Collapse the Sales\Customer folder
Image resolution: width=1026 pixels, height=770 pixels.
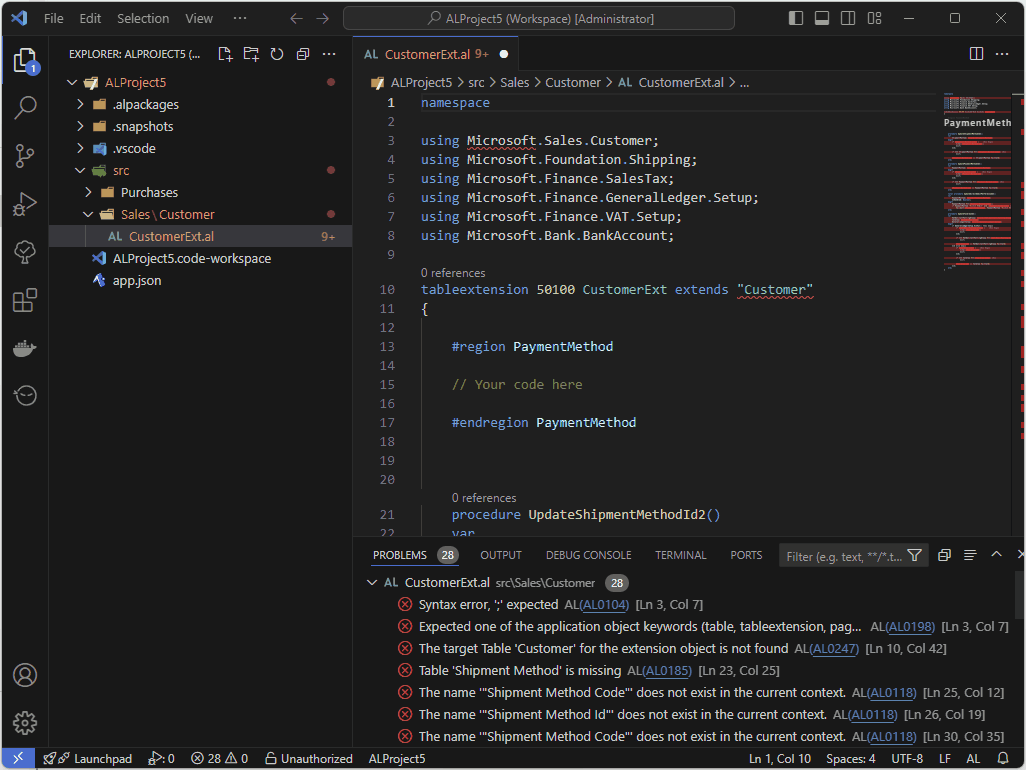(88, 215)
